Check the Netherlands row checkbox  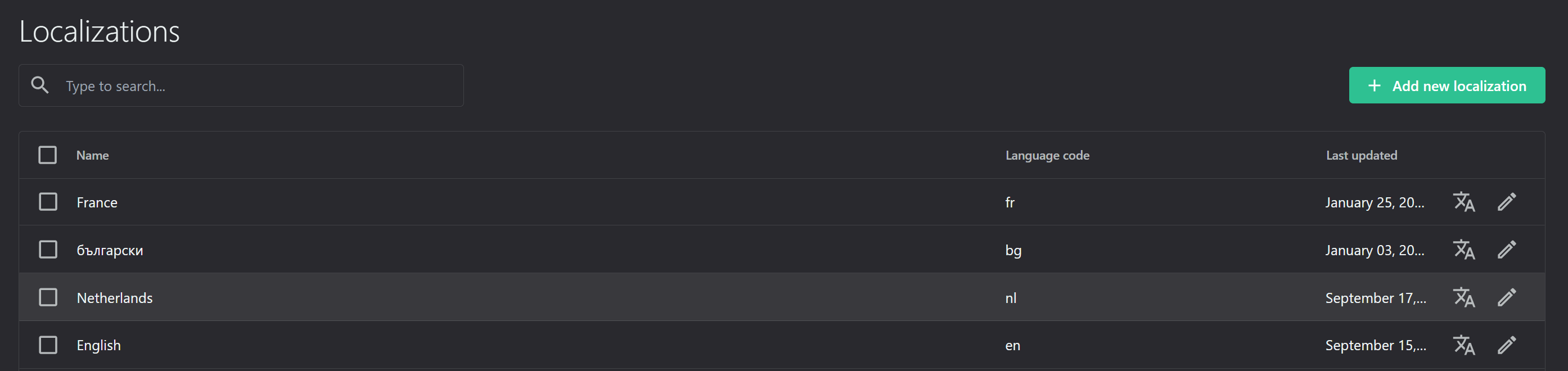[x=48, y=297]
